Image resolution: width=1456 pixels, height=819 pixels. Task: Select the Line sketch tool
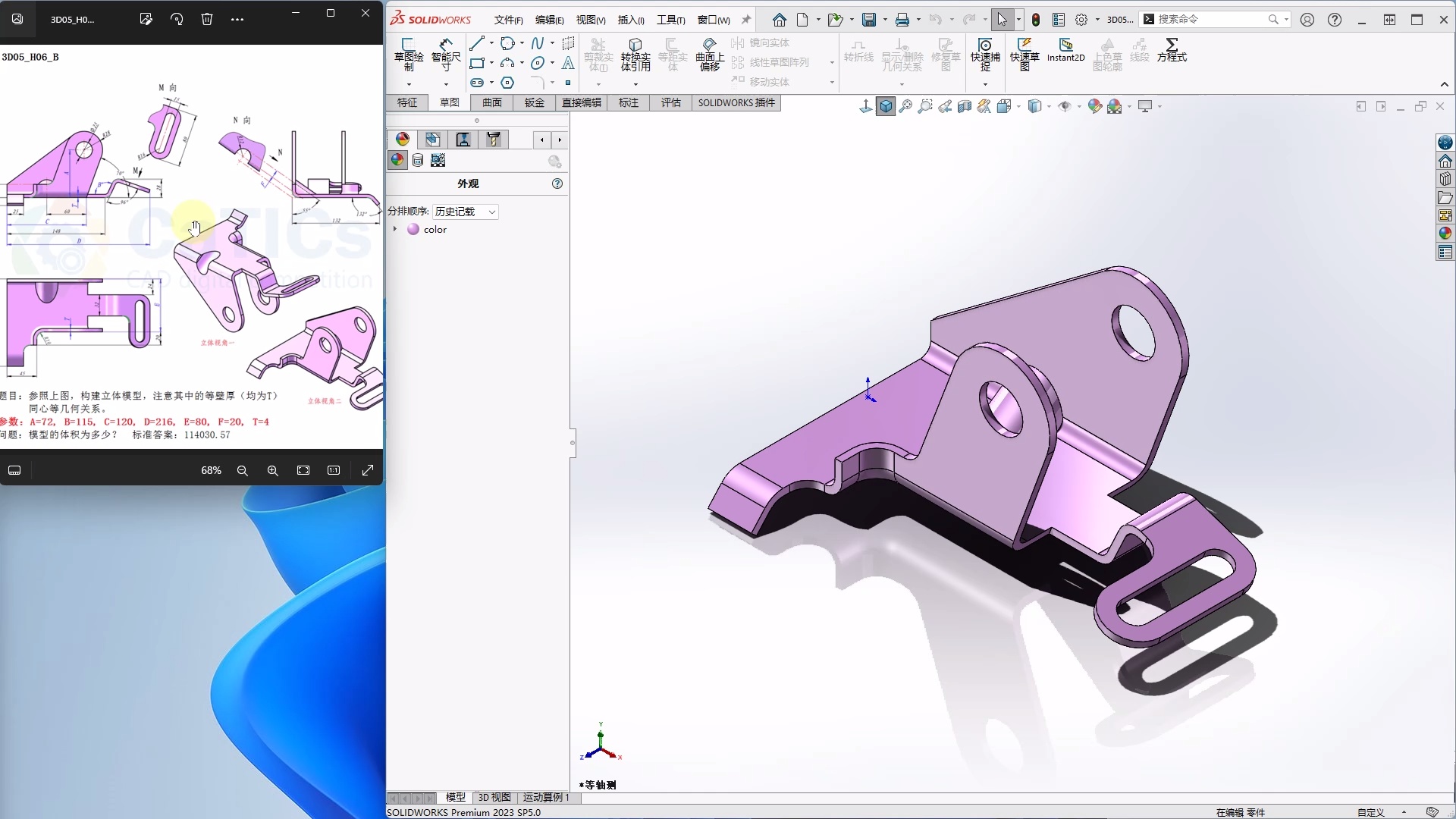click(x=478, y=43)
